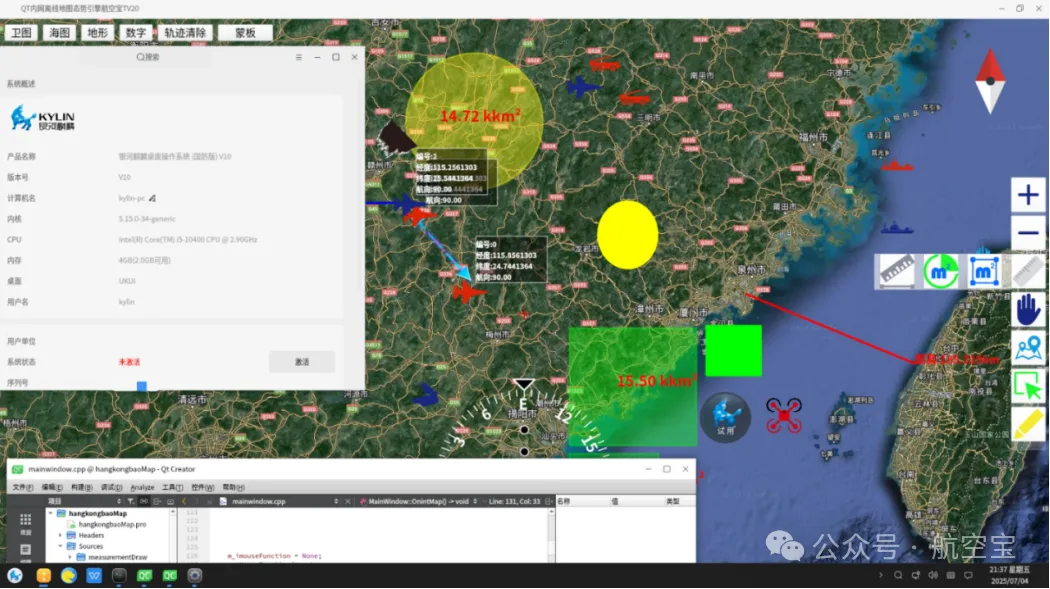The image size is (1050, 589).
Task: Click the 激活 activate button
Action: (x=302, y=362)
